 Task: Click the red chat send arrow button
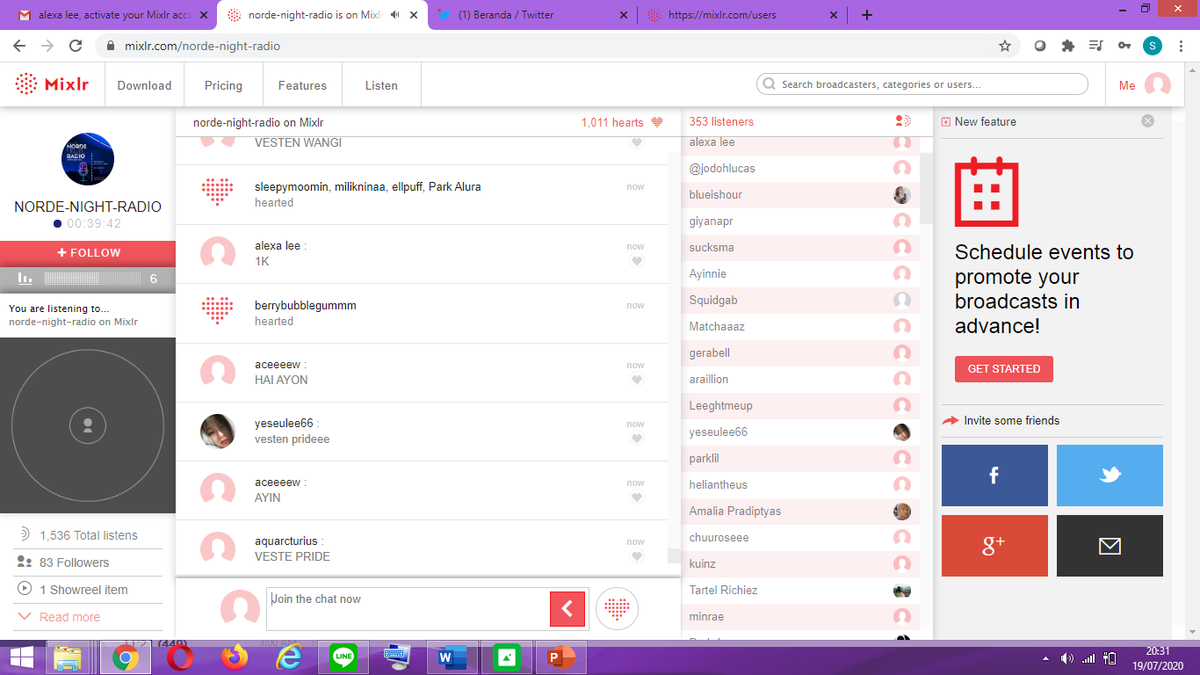tap(567, 607)
